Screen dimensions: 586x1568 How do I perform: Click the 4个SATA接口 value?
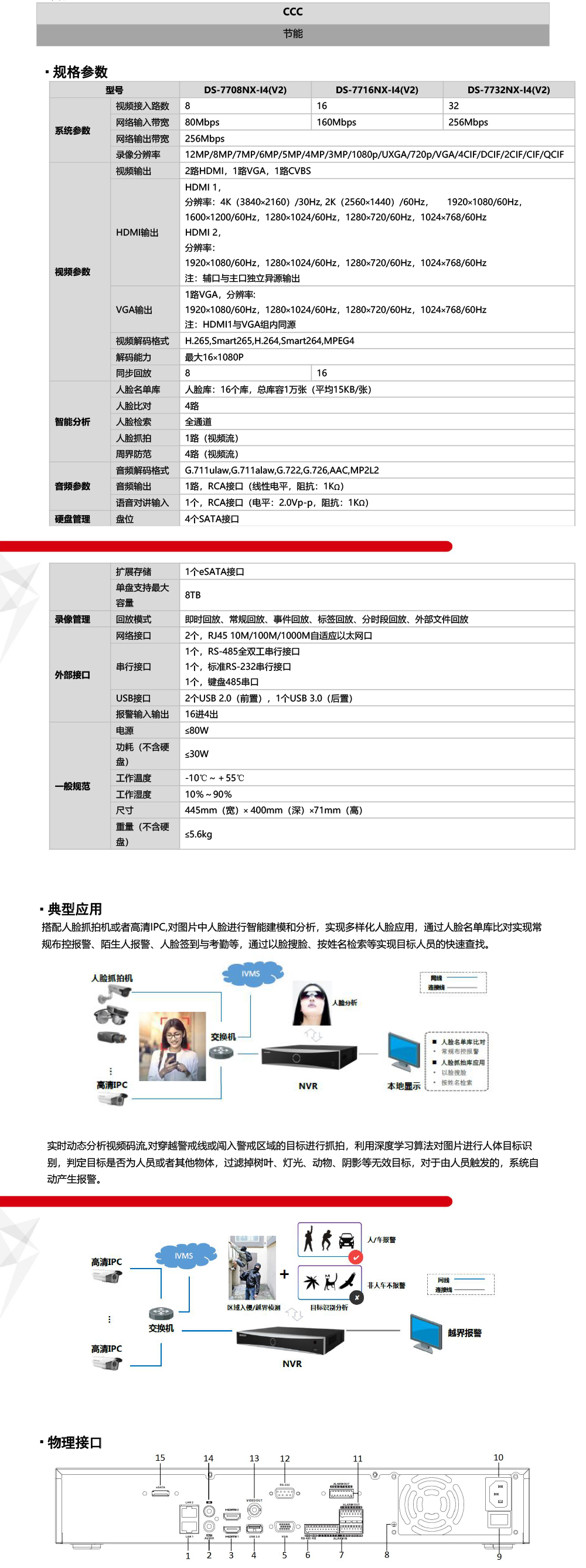[212, 519]
